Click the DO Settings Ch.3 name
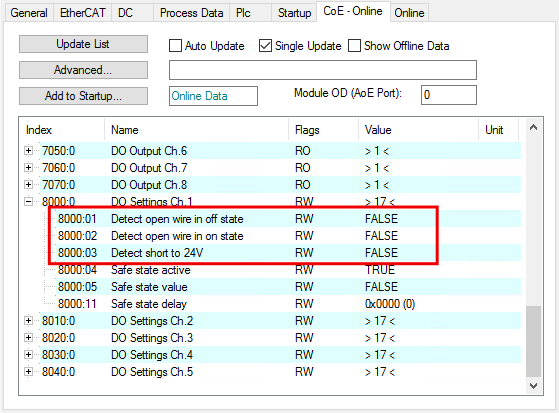The width and height of the screenshot is (559, 413). (x=152, y=338)
